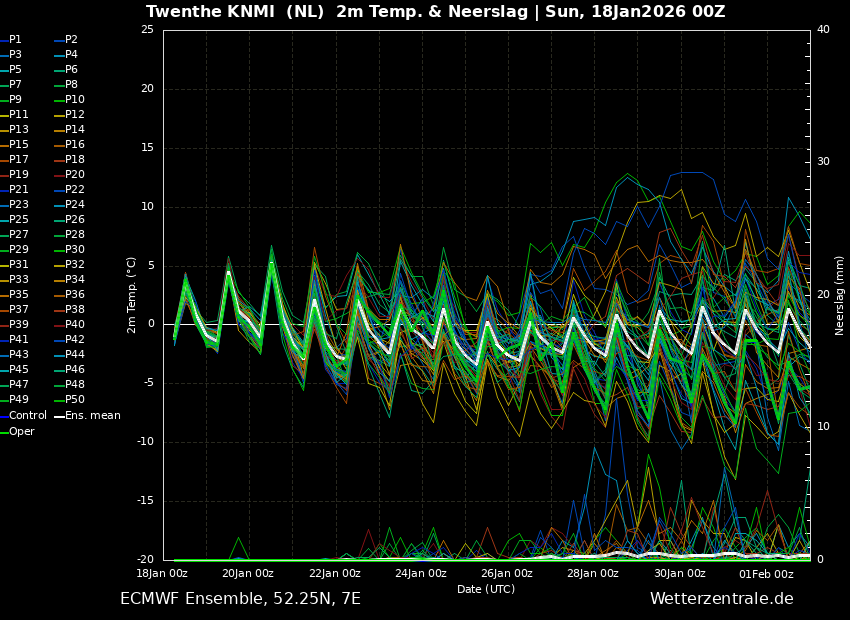This screenshot has height=620, width=850.
Task: Click the Wetterzentrale.de watermark text
Action: pos(721,599)
